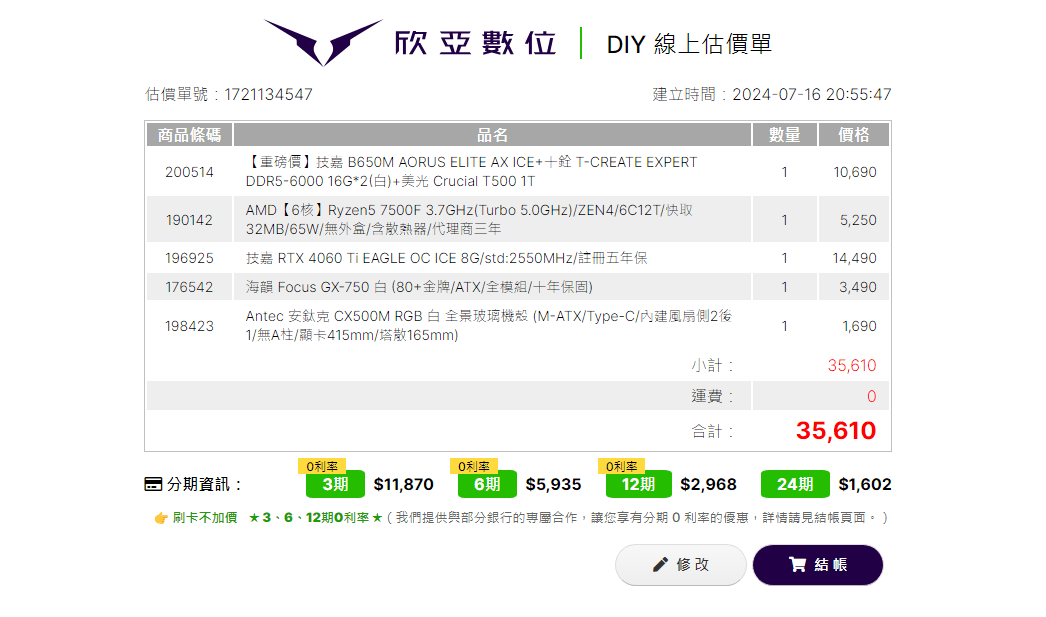This screenshot has width=1046, height=617.
Task: Click the 估價單號 1721134547 text
Action: 229,95
